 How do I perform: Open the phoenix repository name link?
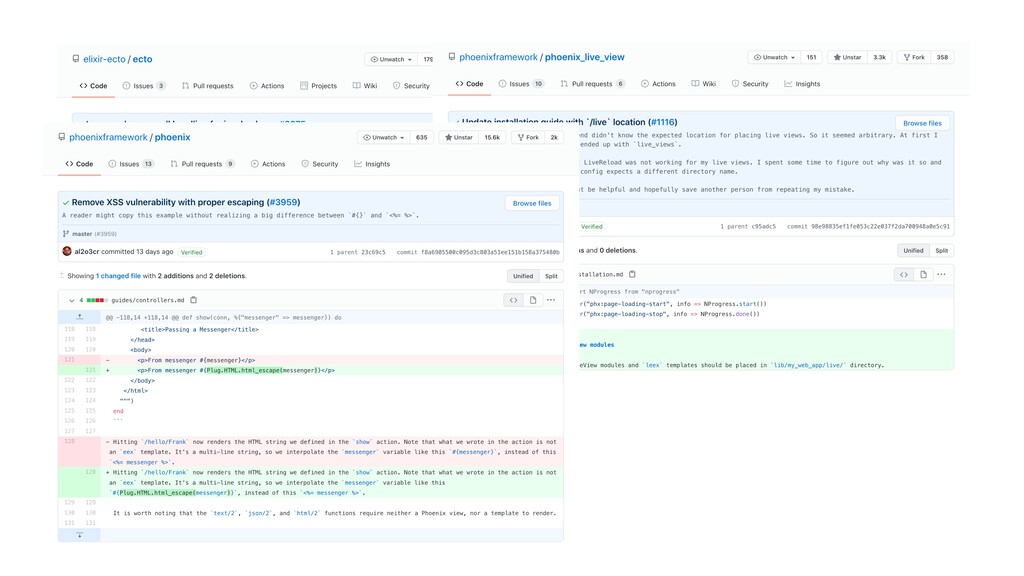coord(172,137)
